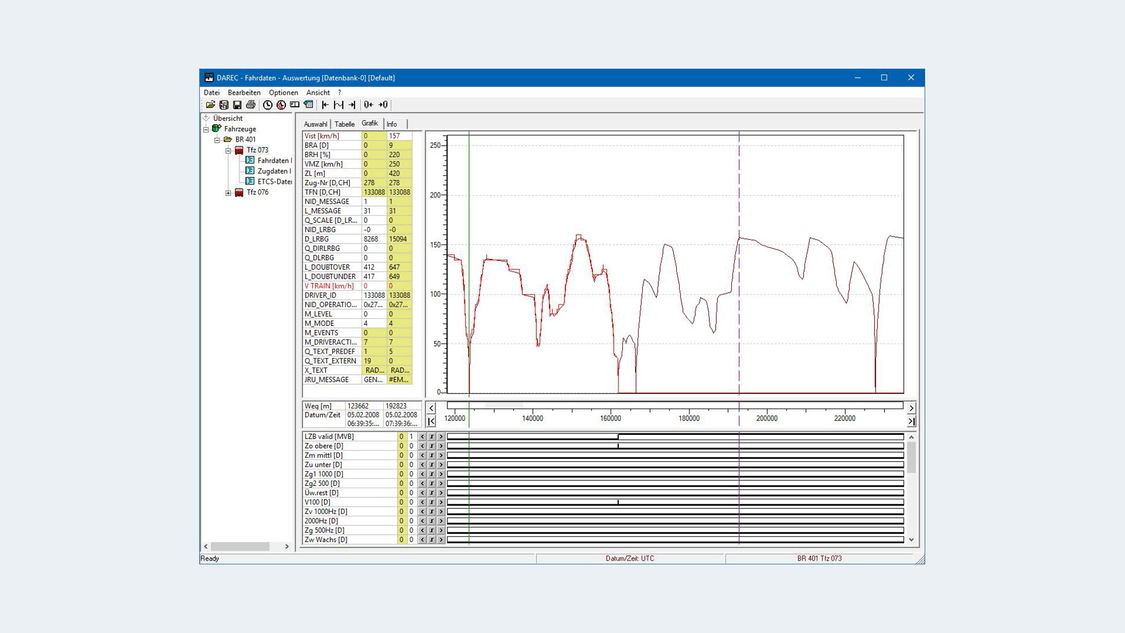Click scroll-down arrow of signal list
Image resolution: width=1125 pixels, height=633 pixels.
[911, 540]
